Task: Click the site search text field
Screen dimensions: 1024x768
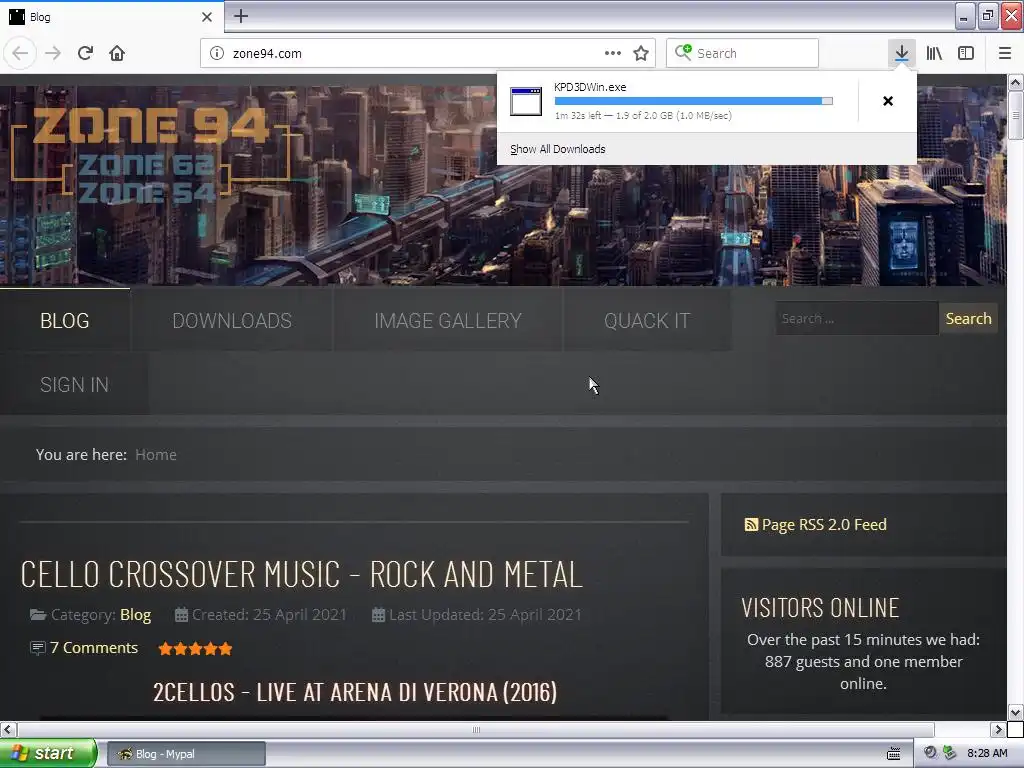Action: coord(857,319)
